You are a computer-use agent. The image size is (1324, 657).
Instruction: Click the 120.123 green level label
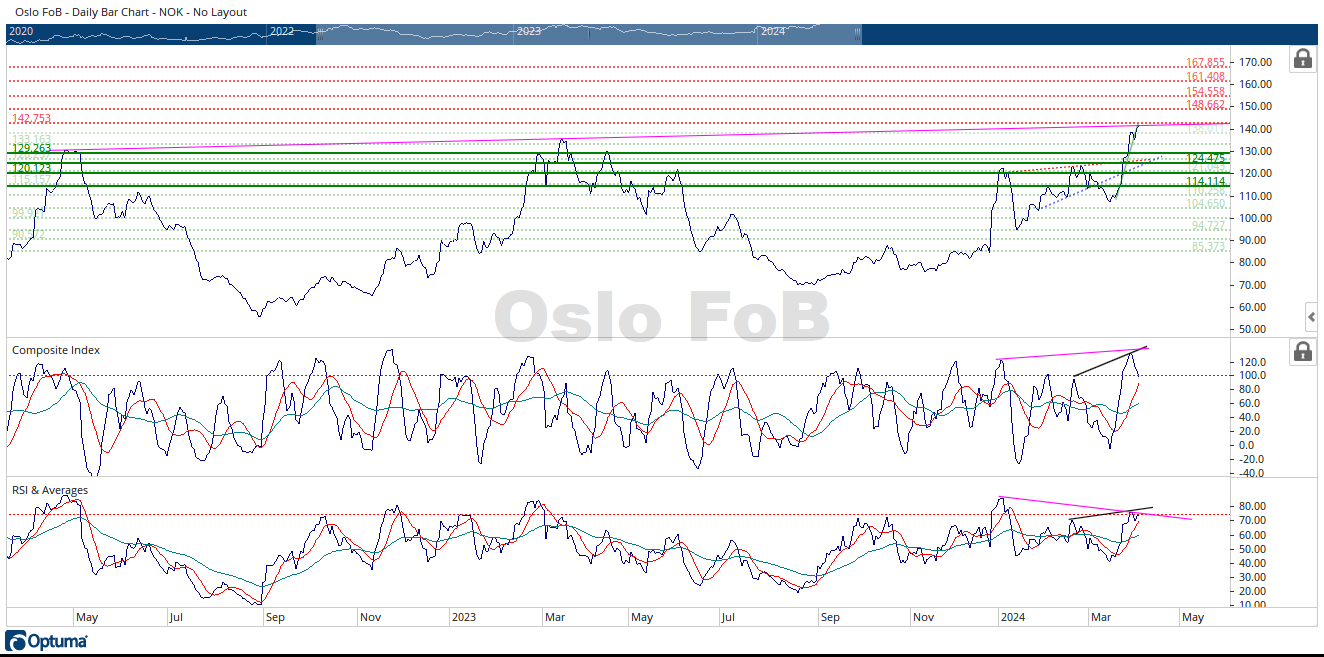tap(31, 169)
